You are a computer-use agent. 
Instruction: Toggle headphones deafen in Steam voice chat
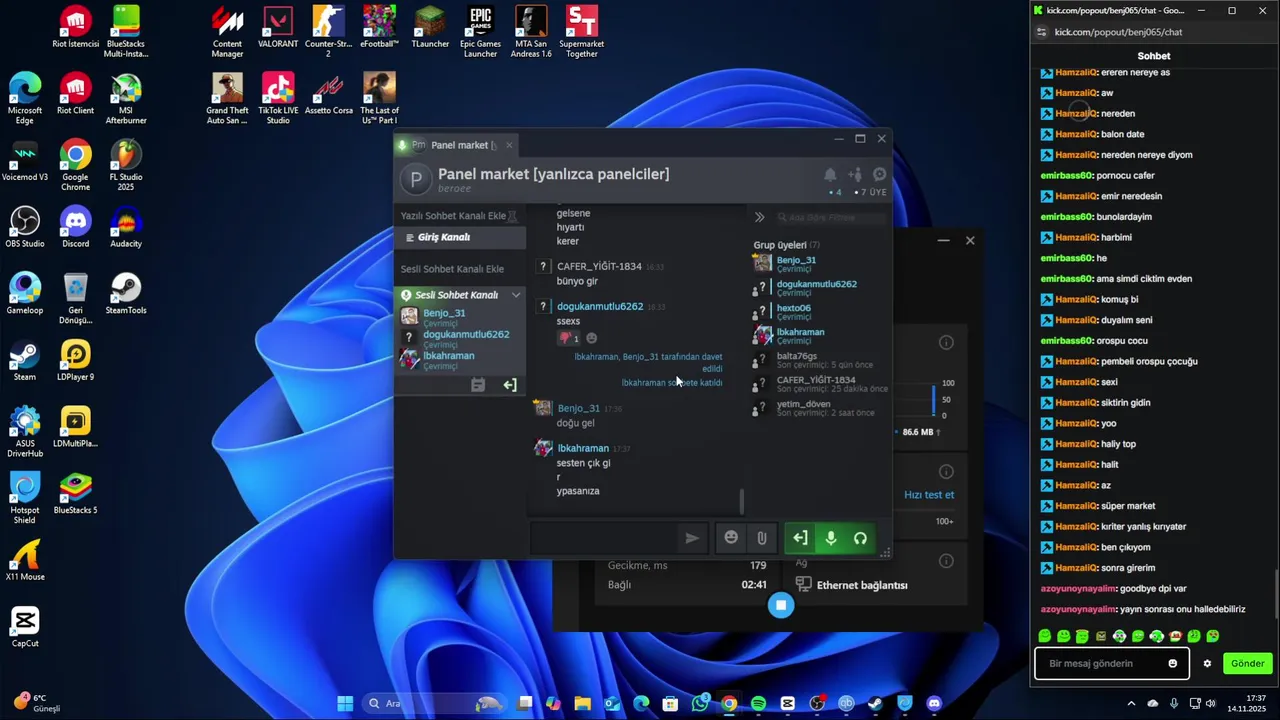[x=860, y=538]
